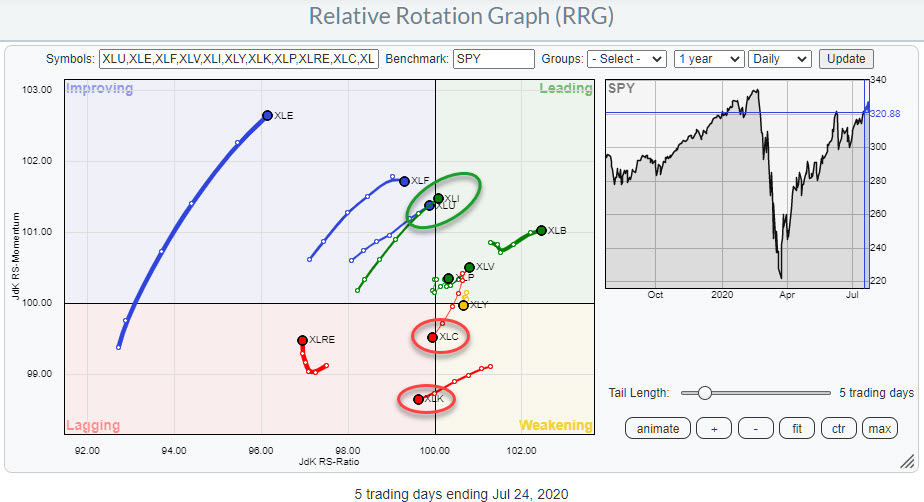Viewport: 924px width, 502px height.
Task: Click the max button
Action: (880, 428)
